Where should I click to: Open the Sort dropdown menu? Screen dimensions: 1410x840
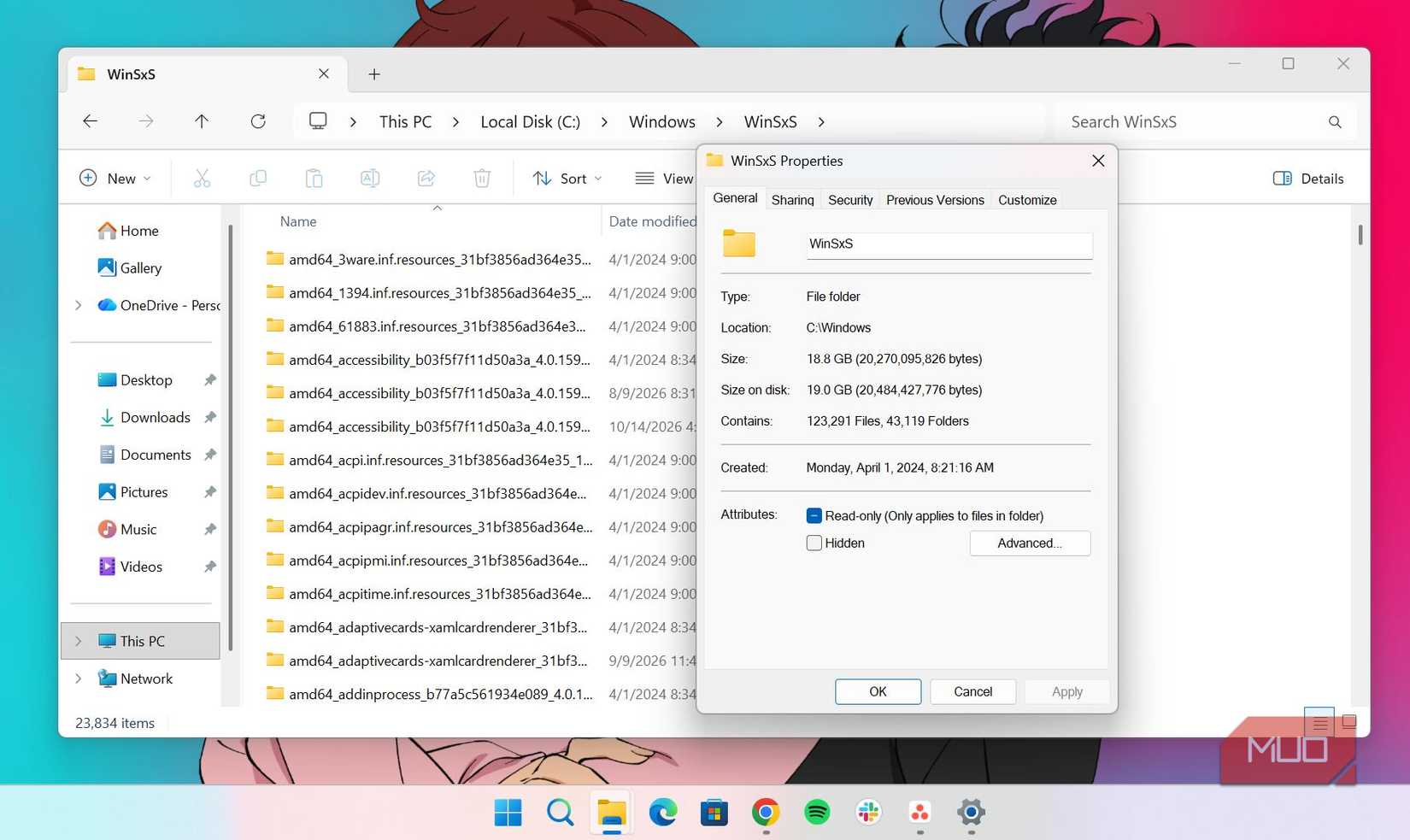[567, 178]
